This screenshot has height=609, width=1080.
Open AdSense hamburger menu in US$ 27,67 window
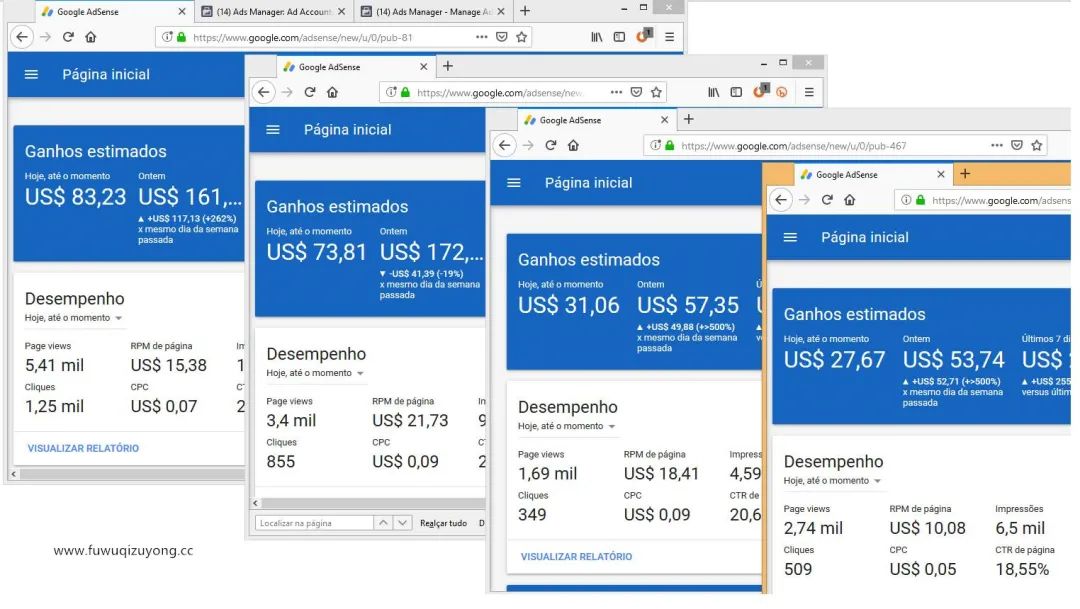[x=791, y=237]
